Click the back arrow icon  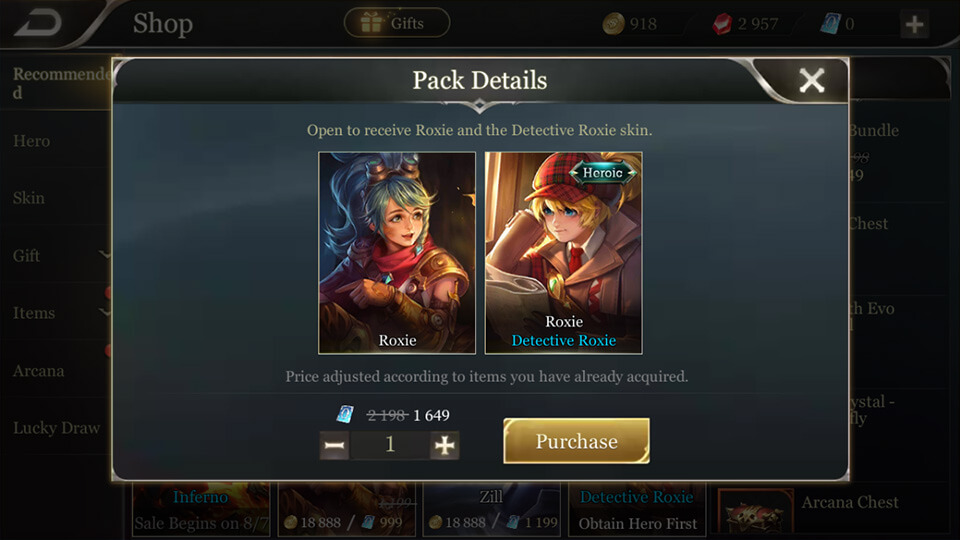(38, 23)
